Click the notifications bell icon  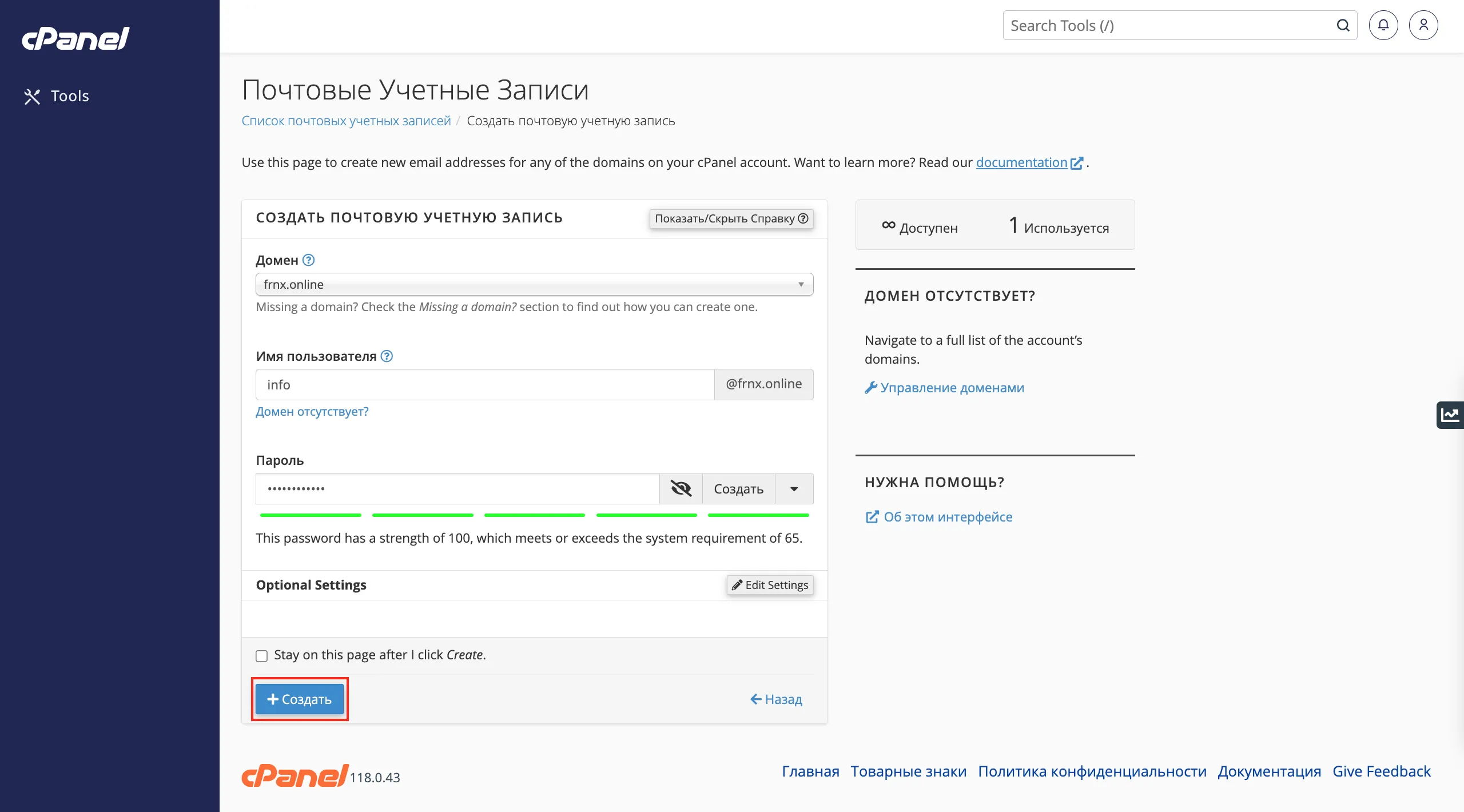point(1383,25)
